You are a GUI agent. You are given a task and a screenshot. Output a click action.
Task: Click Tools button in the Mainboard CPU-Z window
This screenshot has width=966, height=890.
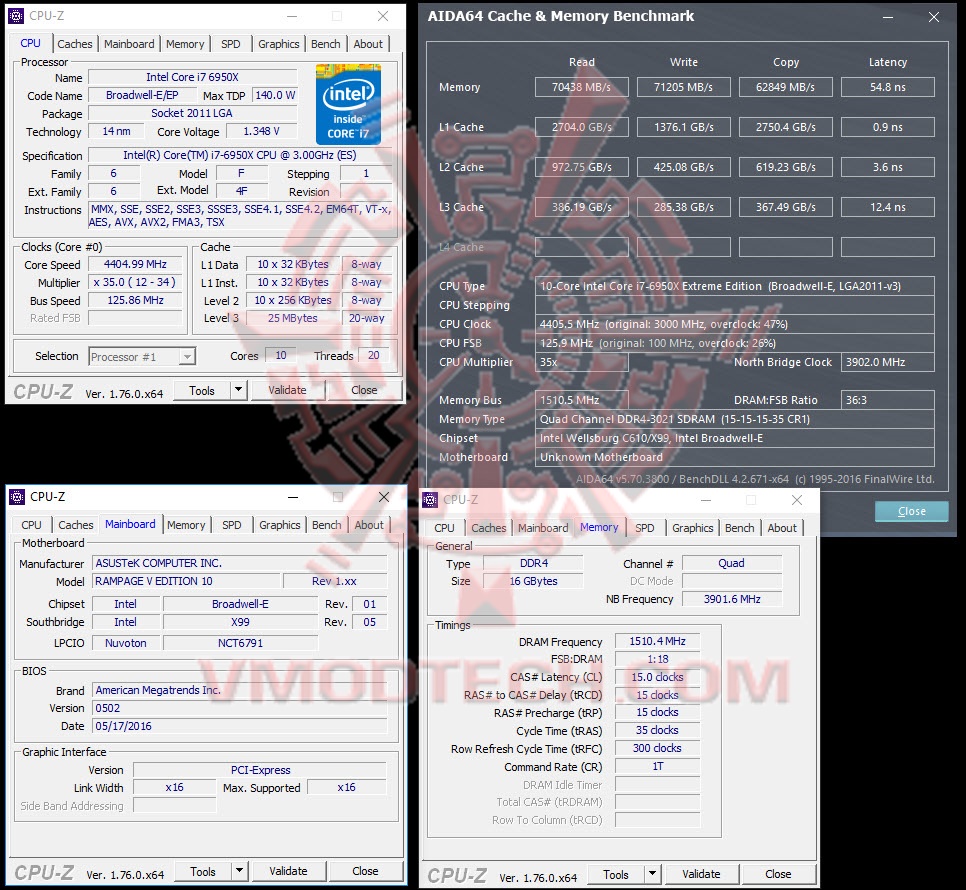point(203,872)
